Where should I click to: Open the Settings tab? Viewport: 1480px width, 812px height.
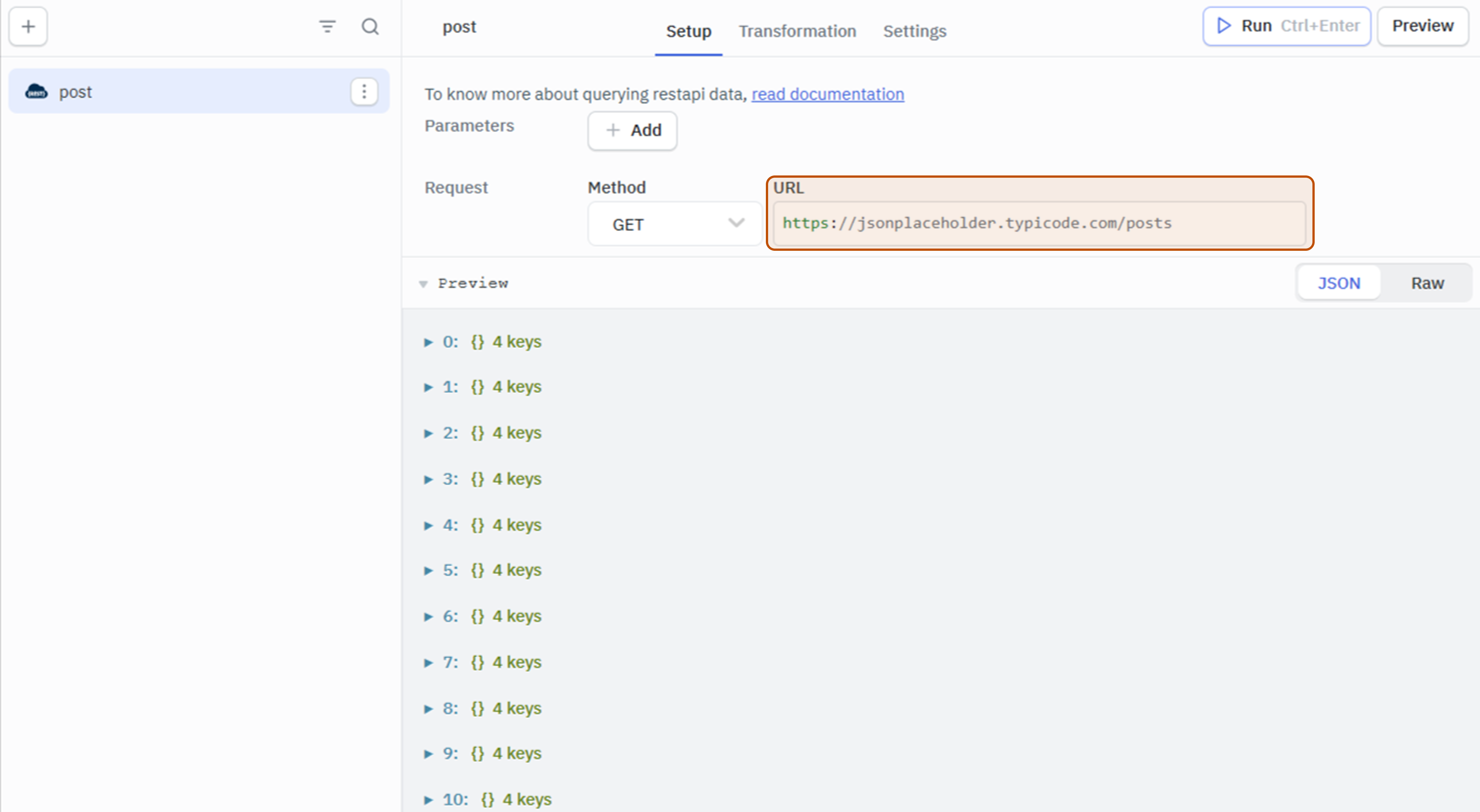pos(915,31)
